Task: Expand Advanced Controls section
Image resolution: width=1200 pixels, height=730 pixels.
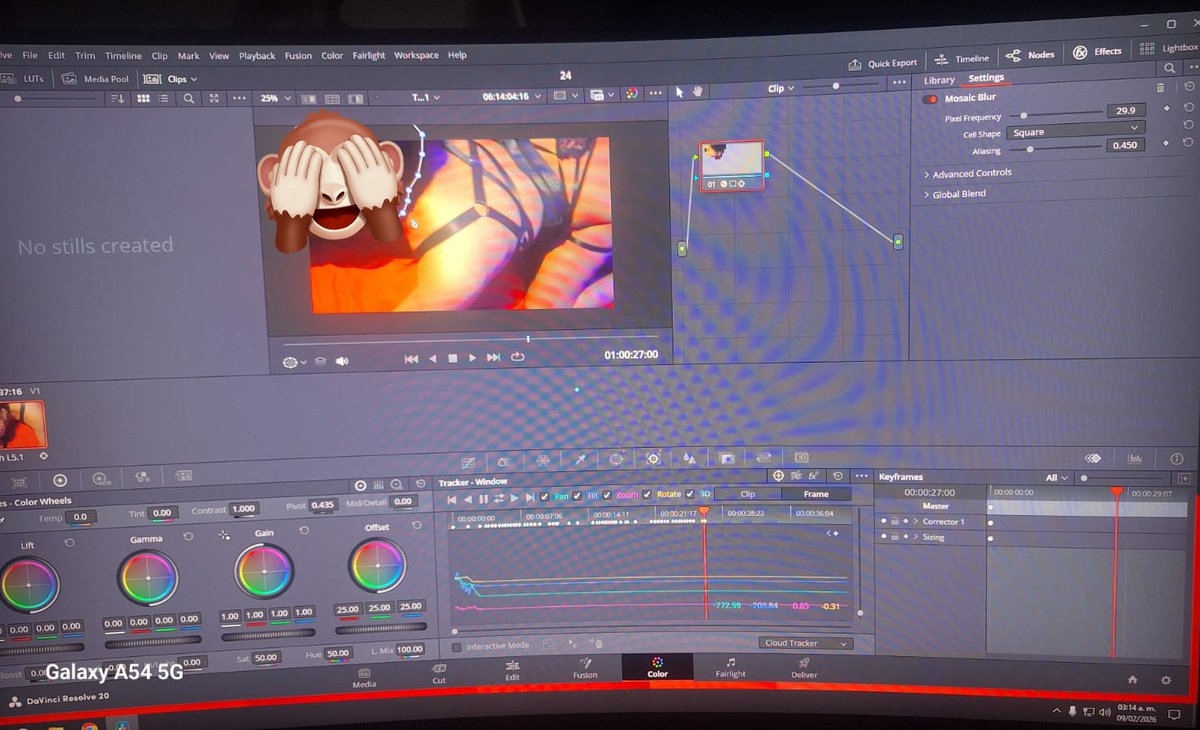Action: pyautogui.click(x=967, y=173)
